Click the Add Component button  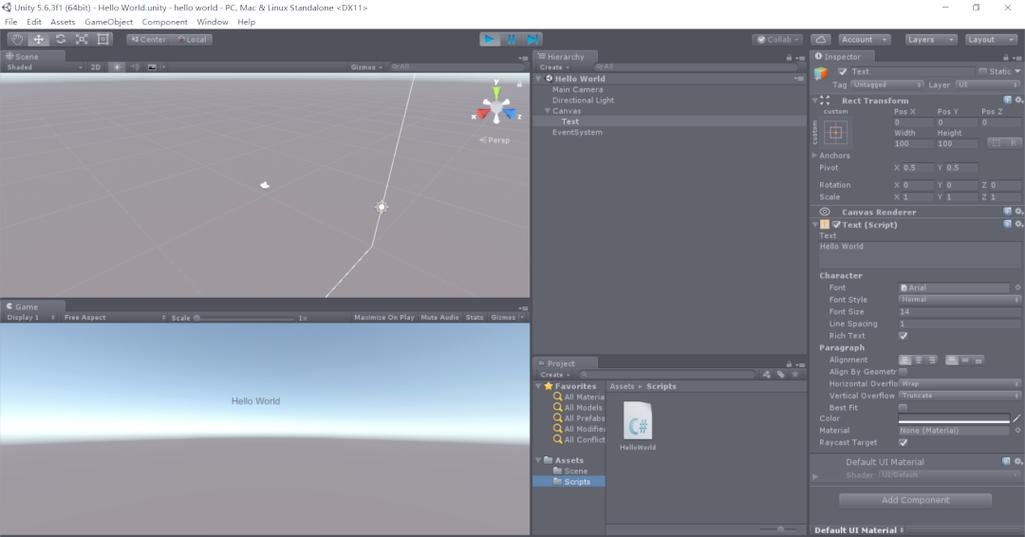coord(915,500)
